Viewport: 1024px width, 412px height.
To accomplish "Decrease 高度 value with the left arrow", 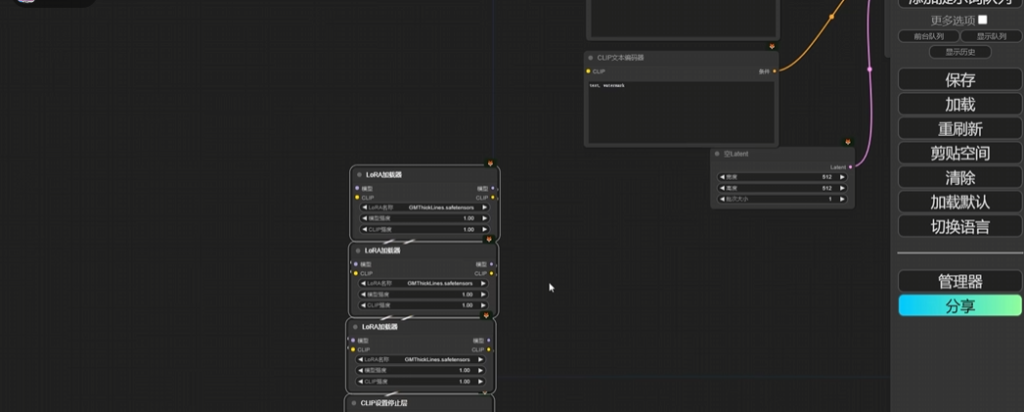I will click(x=722, y=188).
